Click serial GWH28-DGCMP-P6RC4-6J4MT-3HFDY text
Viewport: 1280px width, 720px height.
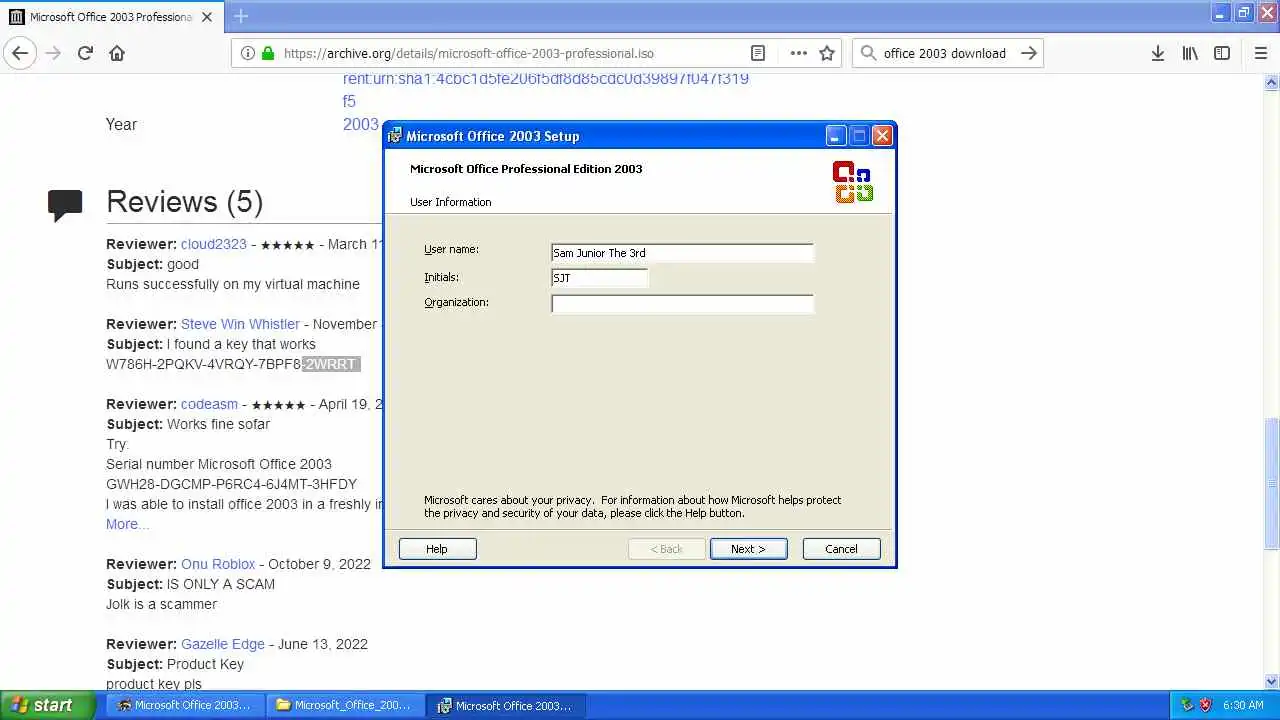[231, 484]
